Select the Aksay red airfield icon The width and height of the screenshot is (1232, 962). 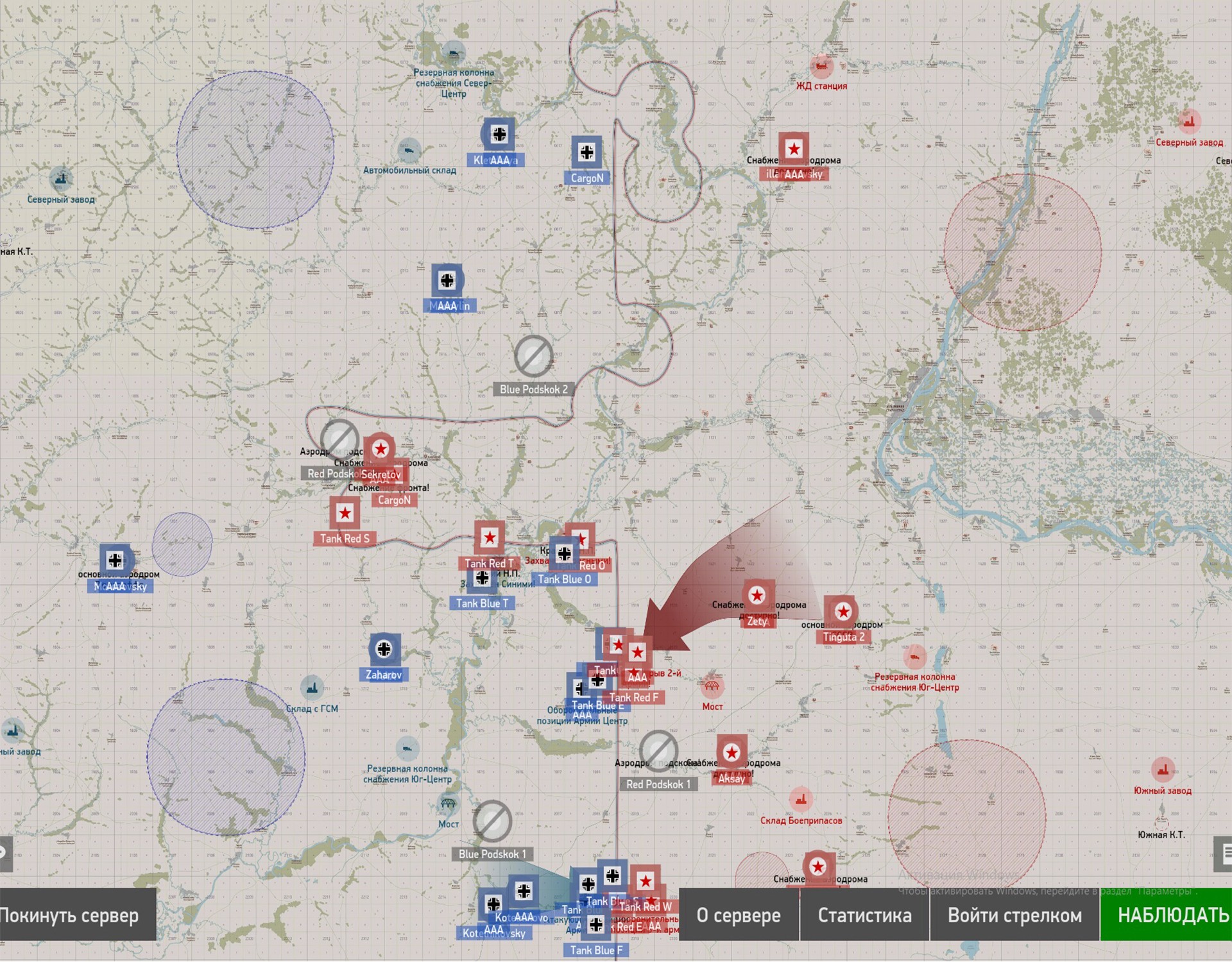732,752
